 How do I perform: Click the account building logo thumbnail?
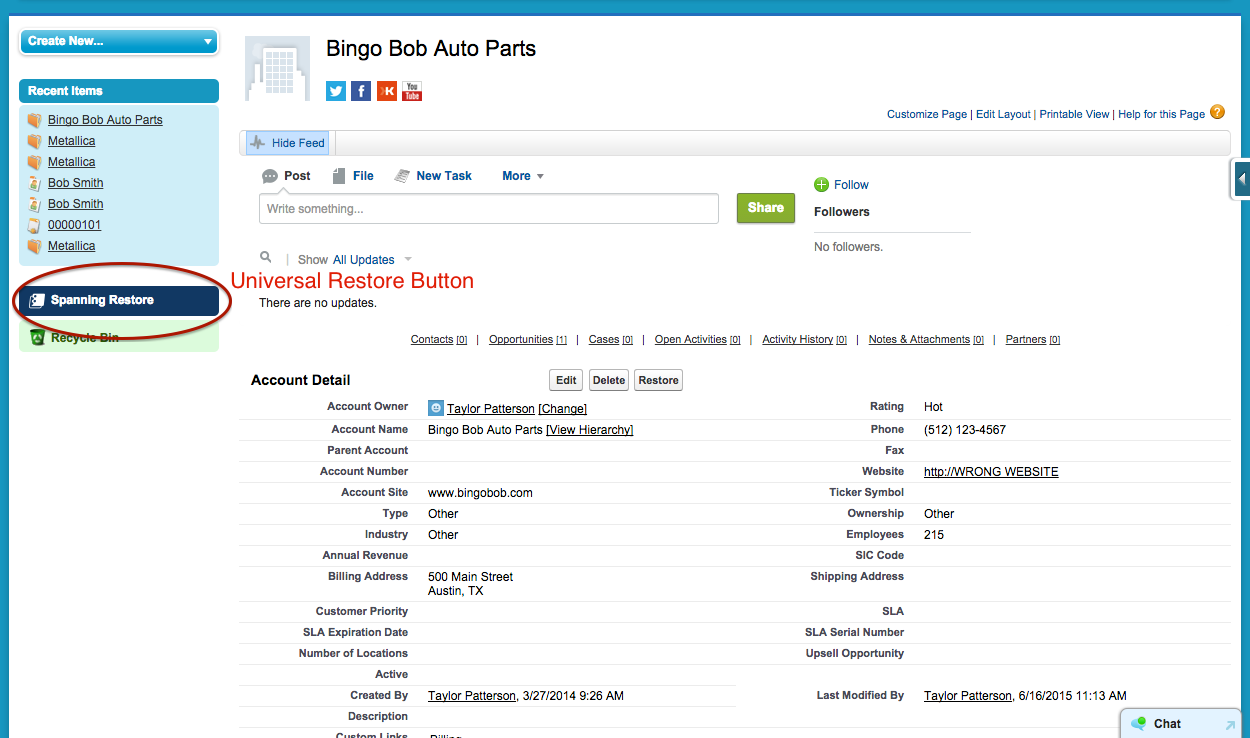point(277,67)
